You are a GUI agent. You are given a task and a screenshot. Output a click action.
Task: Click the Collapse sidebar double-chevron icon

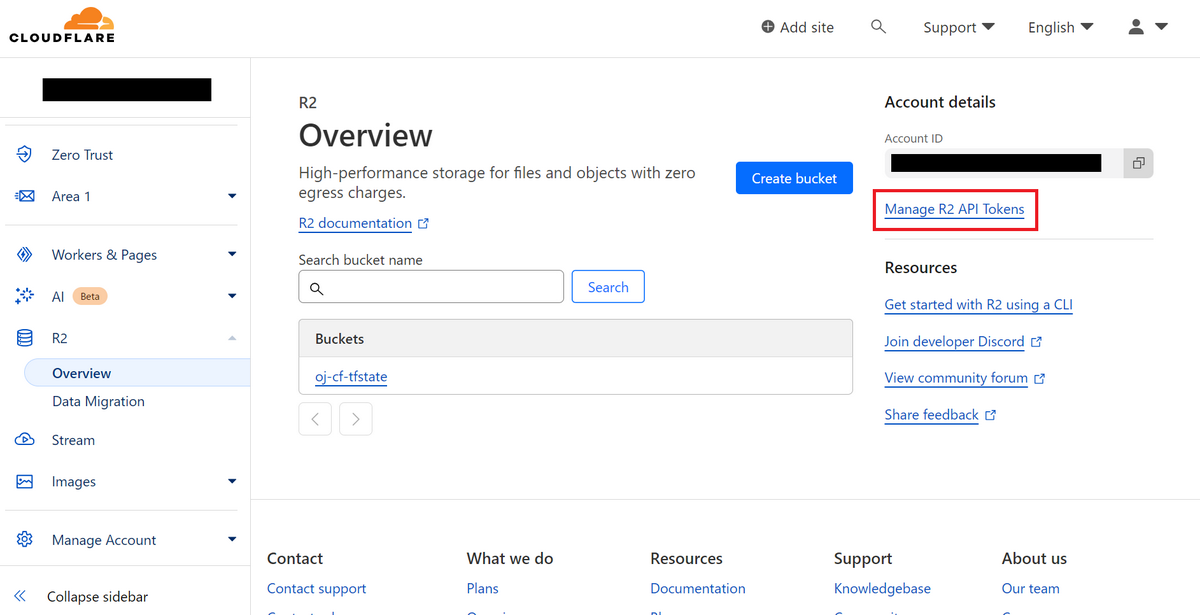(21, 597)
